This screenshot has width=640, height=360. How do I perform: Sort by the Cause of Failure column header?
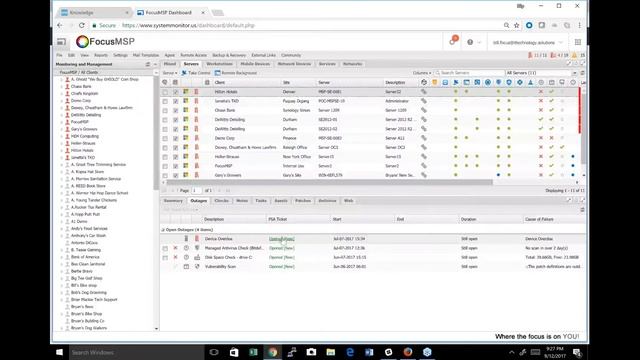tap(553, 219)
